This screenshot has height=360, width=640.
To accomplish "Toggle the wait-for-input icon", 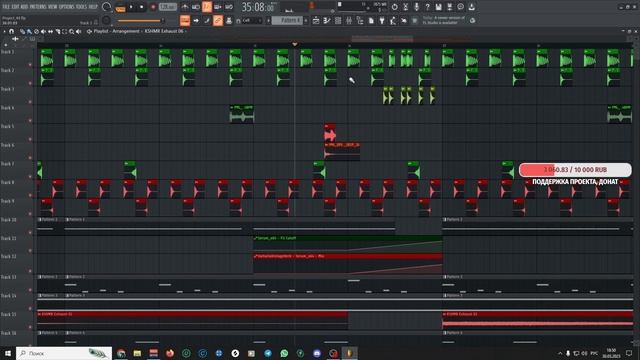I will tap(196, 7).
